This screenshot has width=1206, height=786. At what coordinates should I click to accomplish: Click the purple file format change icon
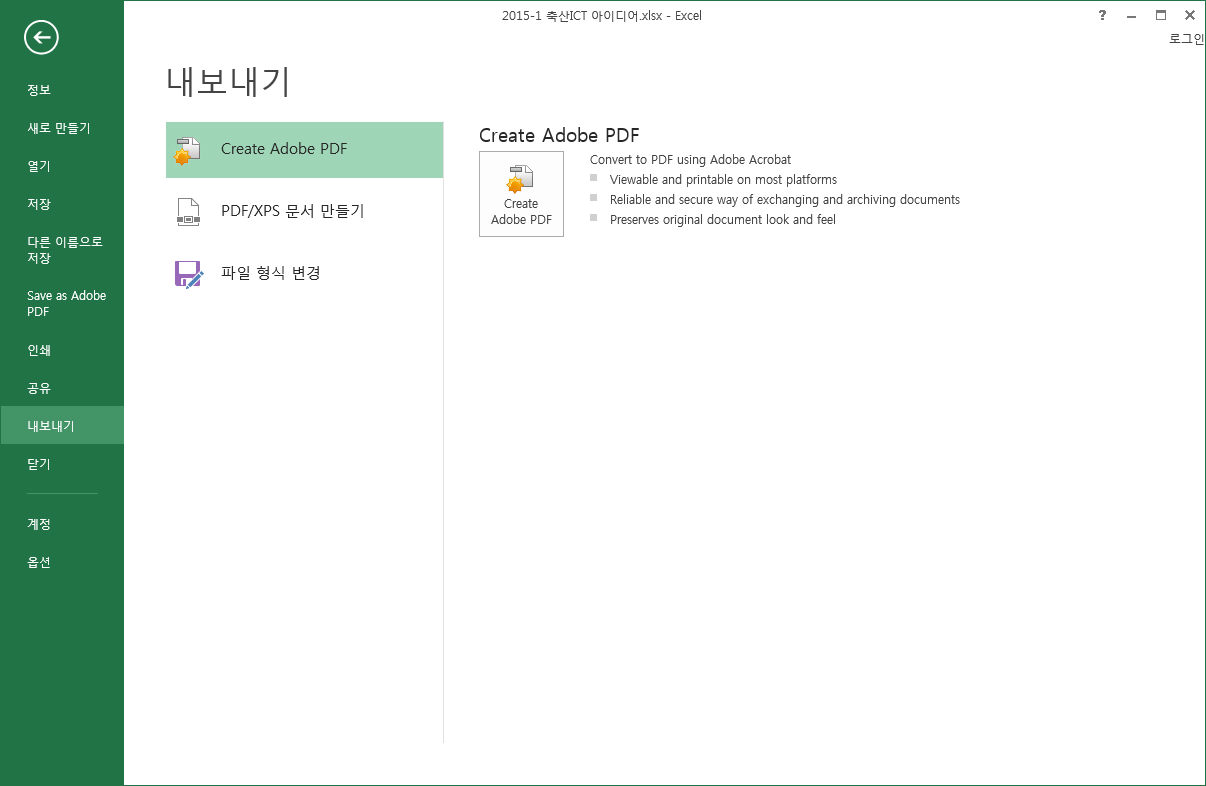click(x=188, y=273)
